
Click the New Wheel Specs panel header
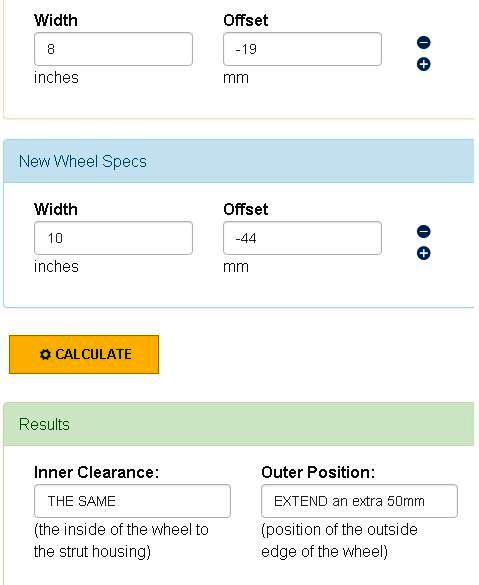pos(239,161)
